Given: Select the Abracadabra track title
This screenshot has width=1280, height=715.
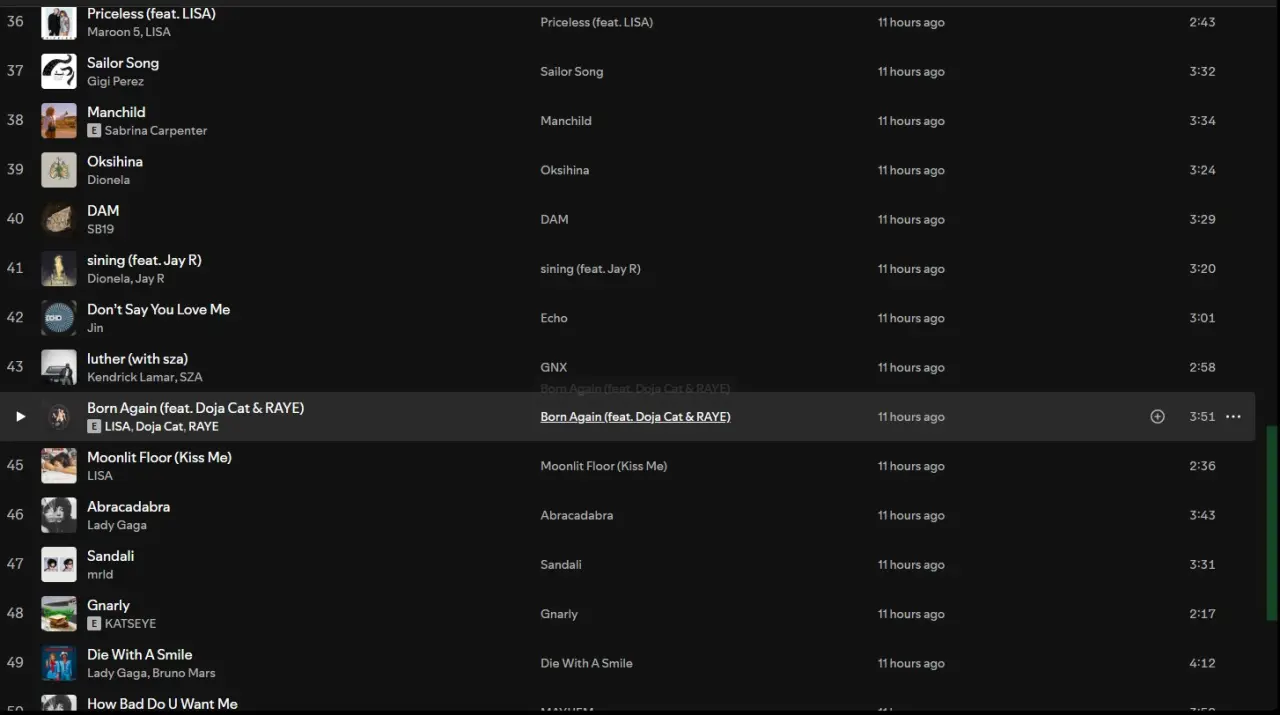Looking at the screenshot, I should [128, 507].
